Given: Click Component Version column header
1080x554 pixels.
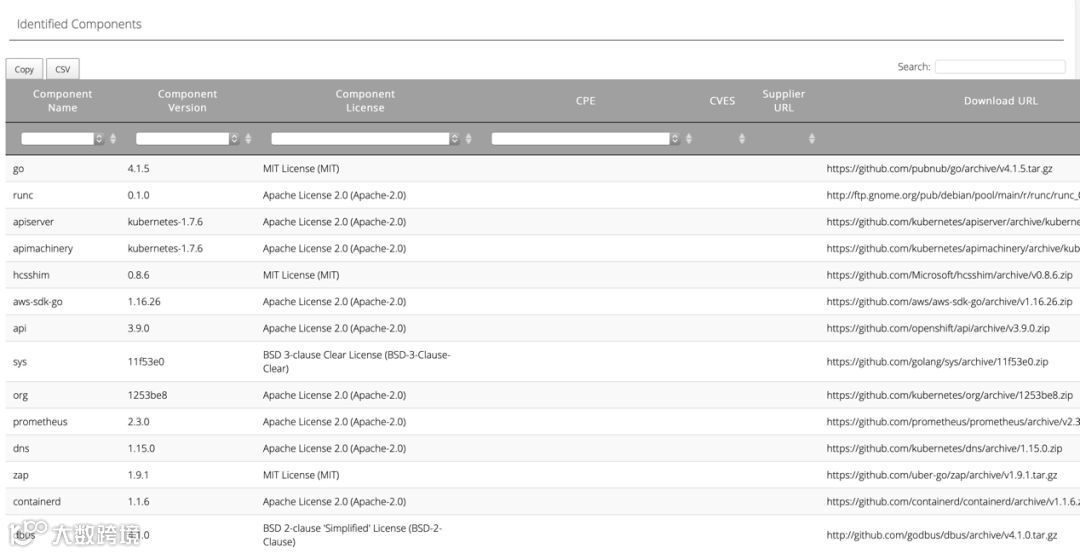Looking at the screenshot, I should coord(187,101).
